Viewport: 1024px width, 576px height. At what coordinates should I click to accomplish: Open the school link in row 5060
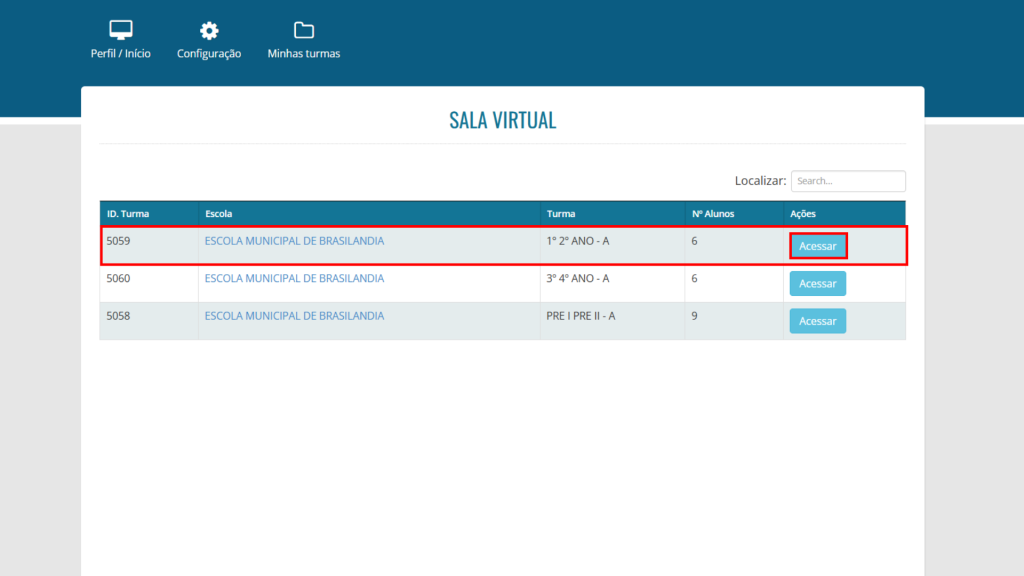click(294, 279)
